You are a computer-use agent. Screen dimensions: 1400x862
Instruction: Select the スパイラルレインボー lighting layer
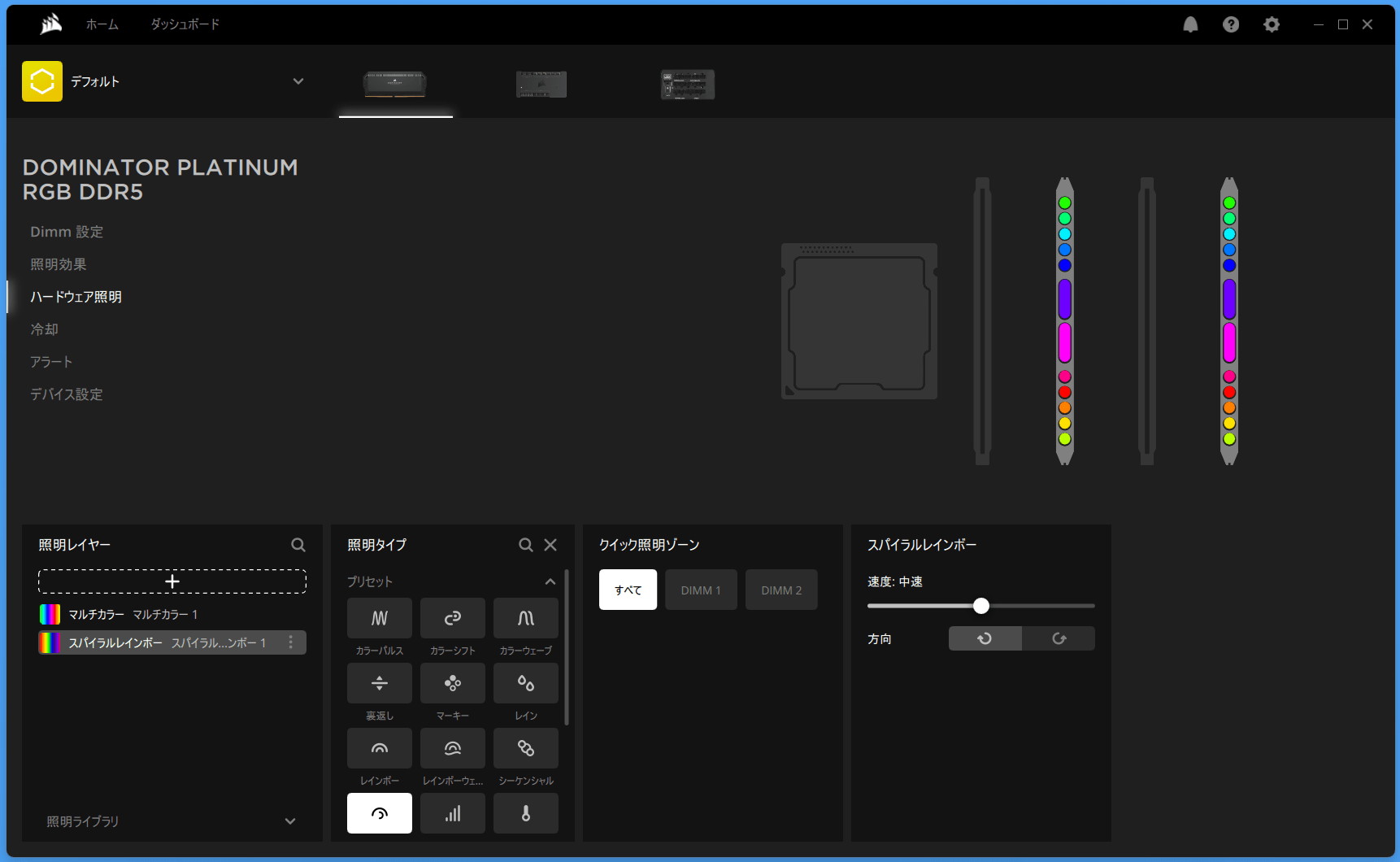coord(172,642)
